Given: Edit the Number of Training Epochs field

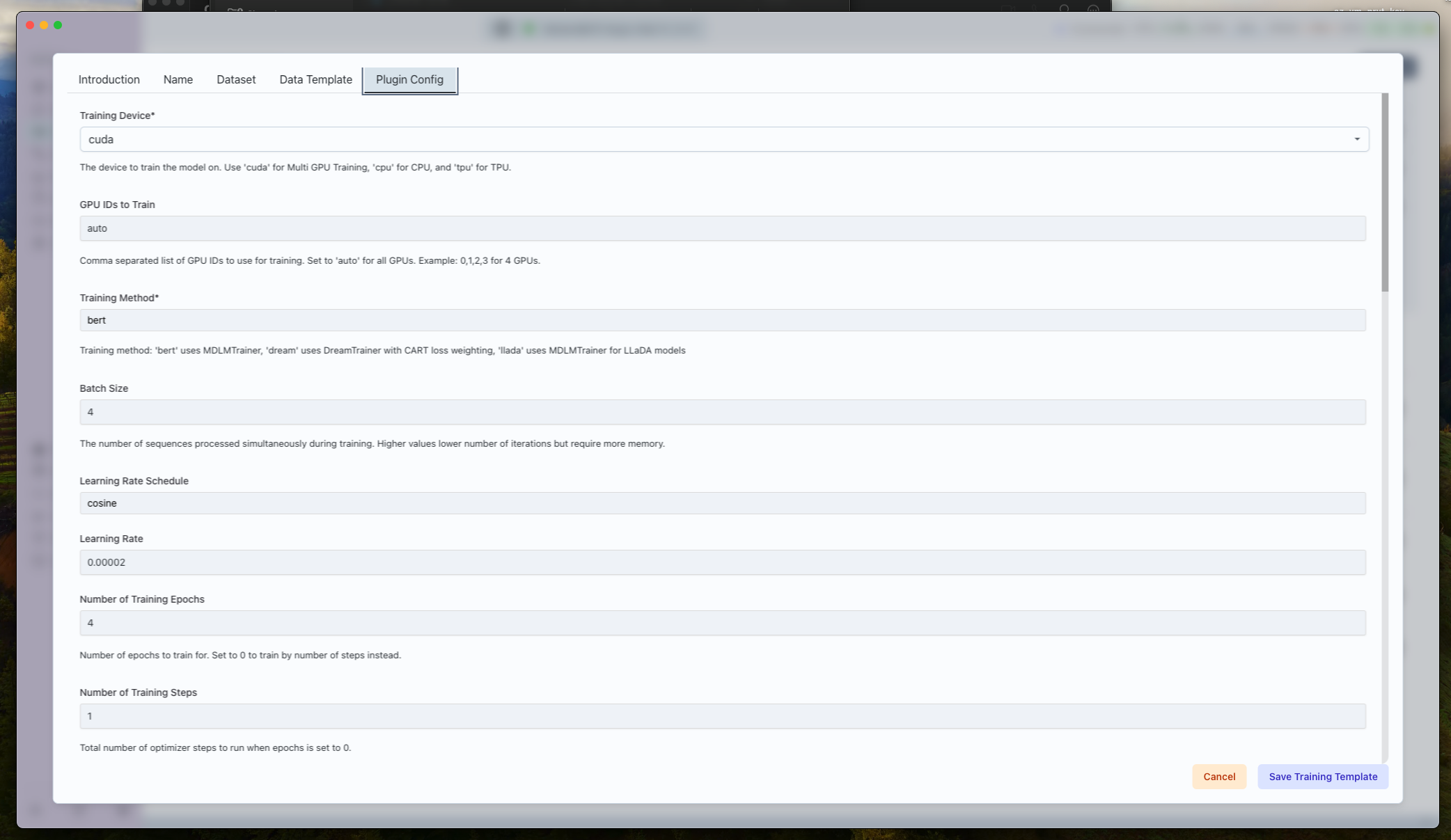Looking at the screenshot, I should point(722,623).
